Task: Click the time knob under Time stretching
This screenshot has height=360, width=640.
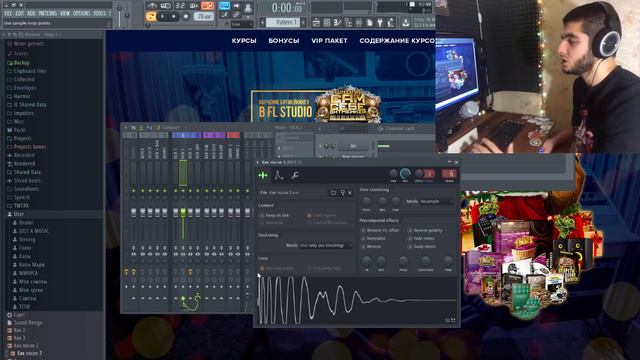Action: 396,201
